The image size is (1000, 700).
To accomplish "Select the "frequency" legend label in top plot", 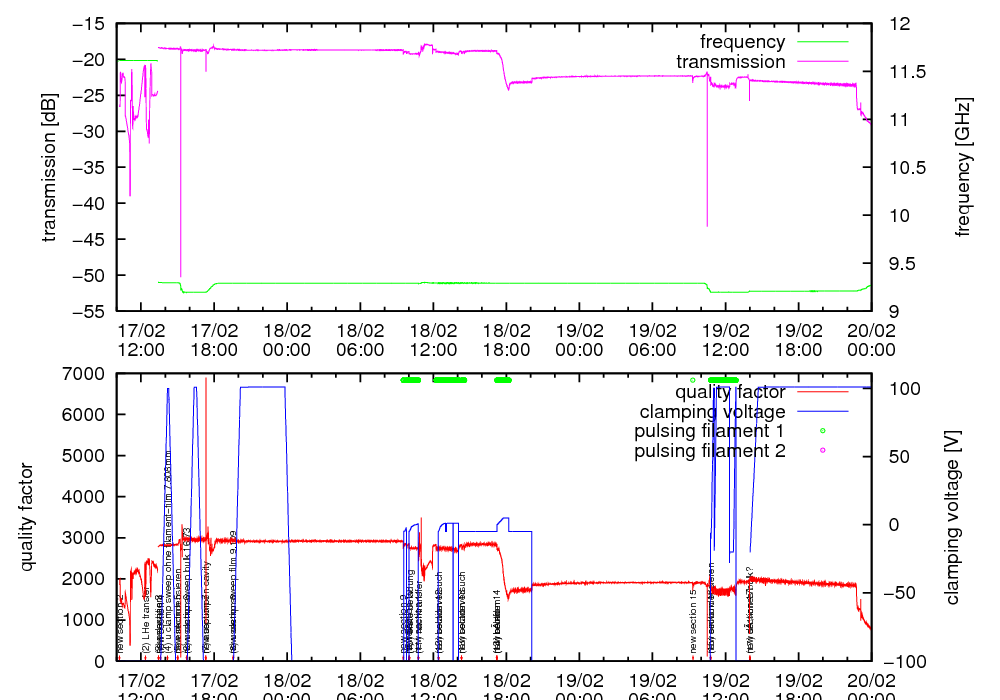I will point(742,42).
